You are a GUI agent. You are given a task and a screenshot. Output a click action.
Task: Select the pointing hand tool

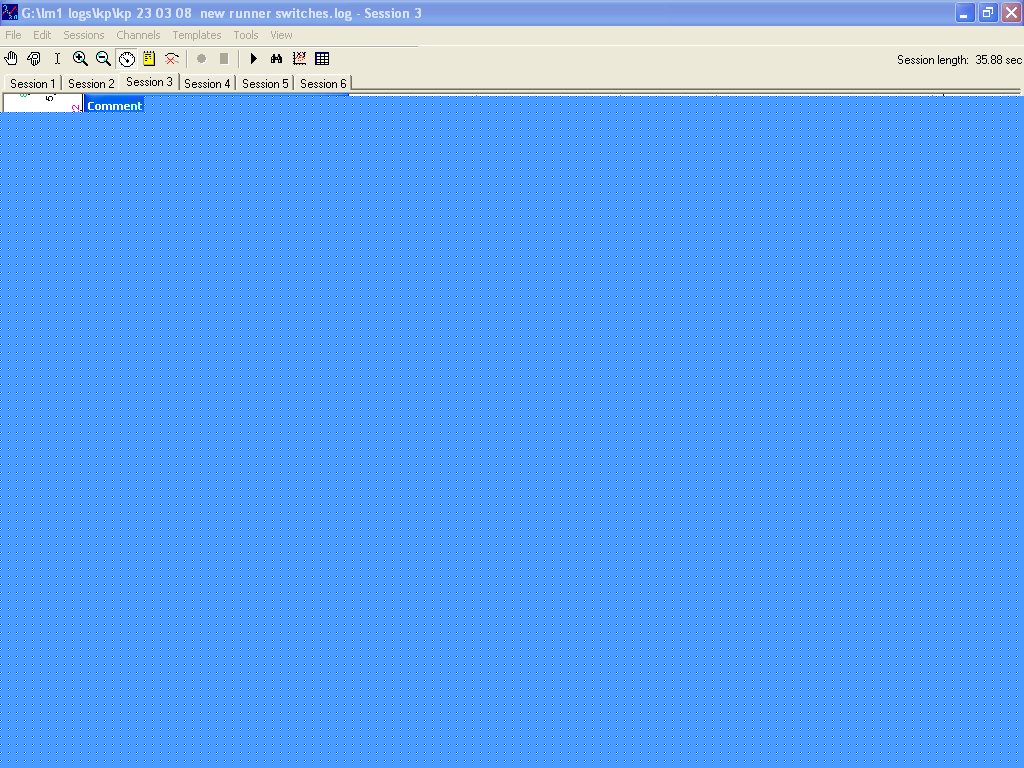click(x=34, y=59)
